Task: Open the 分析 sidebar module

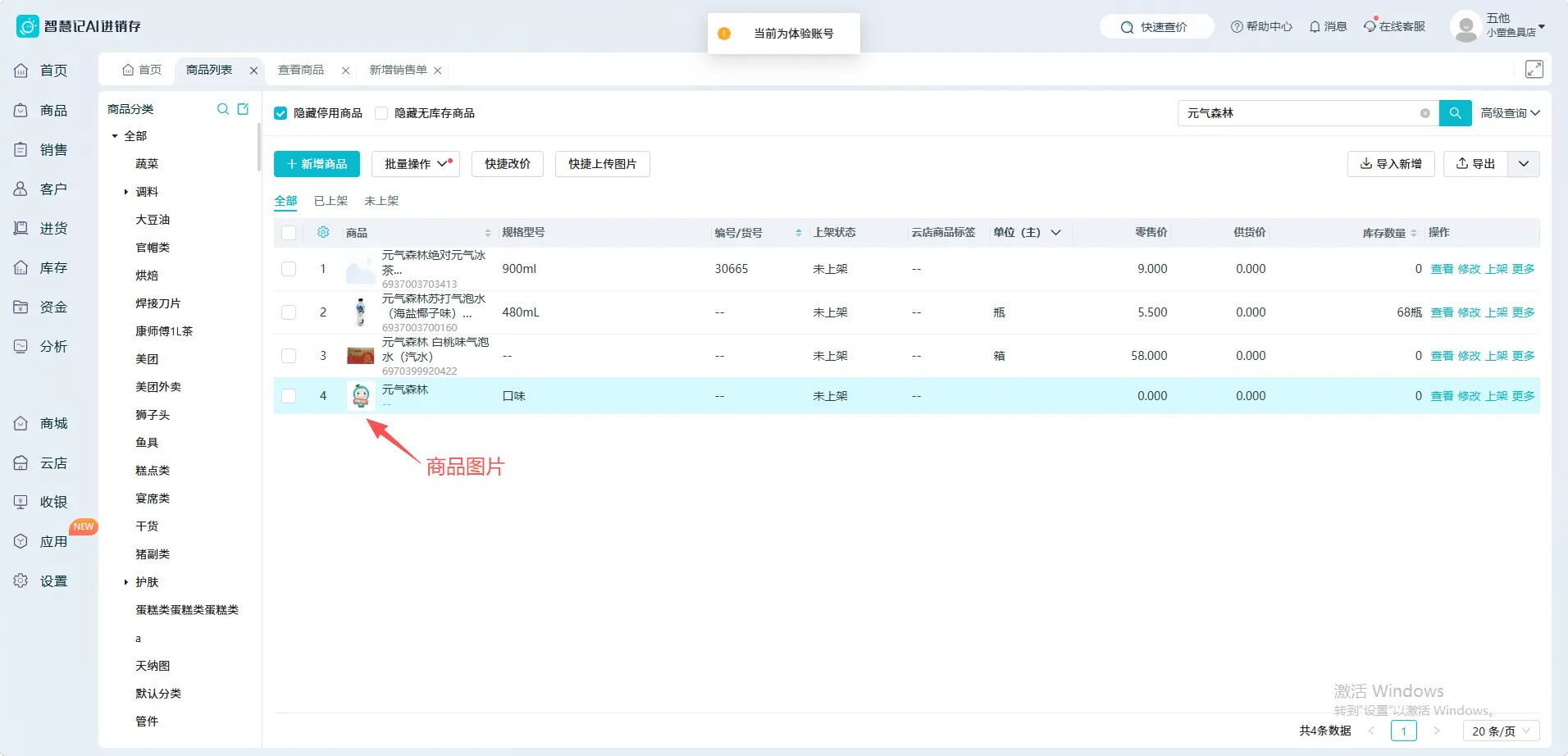Action: pos(41,346)
